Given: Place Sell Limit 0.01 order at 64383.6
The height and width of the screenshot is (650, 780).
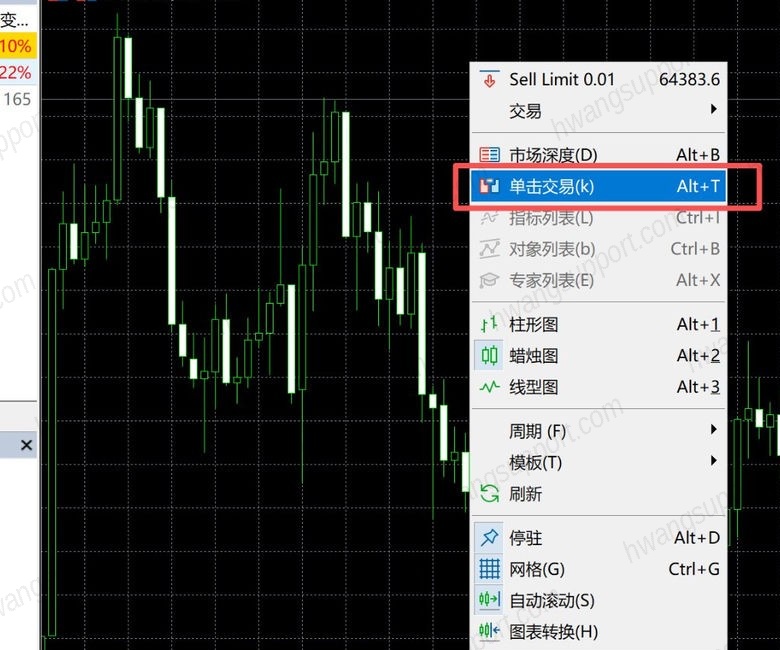Looking at the screenshot, I should pyautogui.click(x=599, y=79).
